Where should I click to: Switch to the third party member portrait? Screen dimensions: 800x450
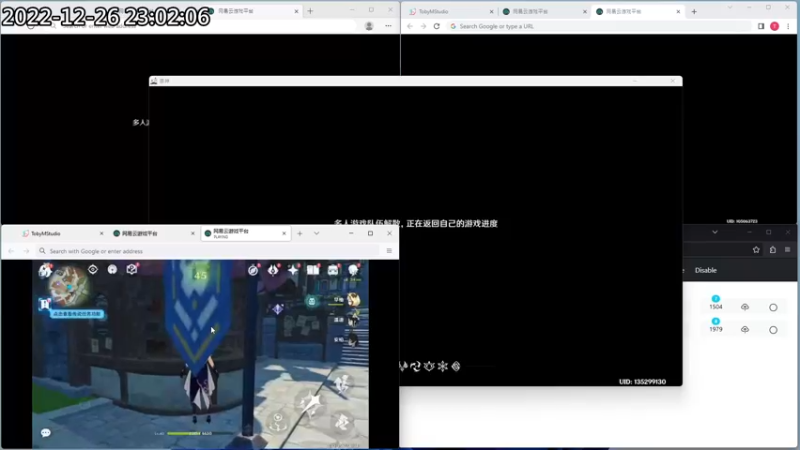[353, 339]
